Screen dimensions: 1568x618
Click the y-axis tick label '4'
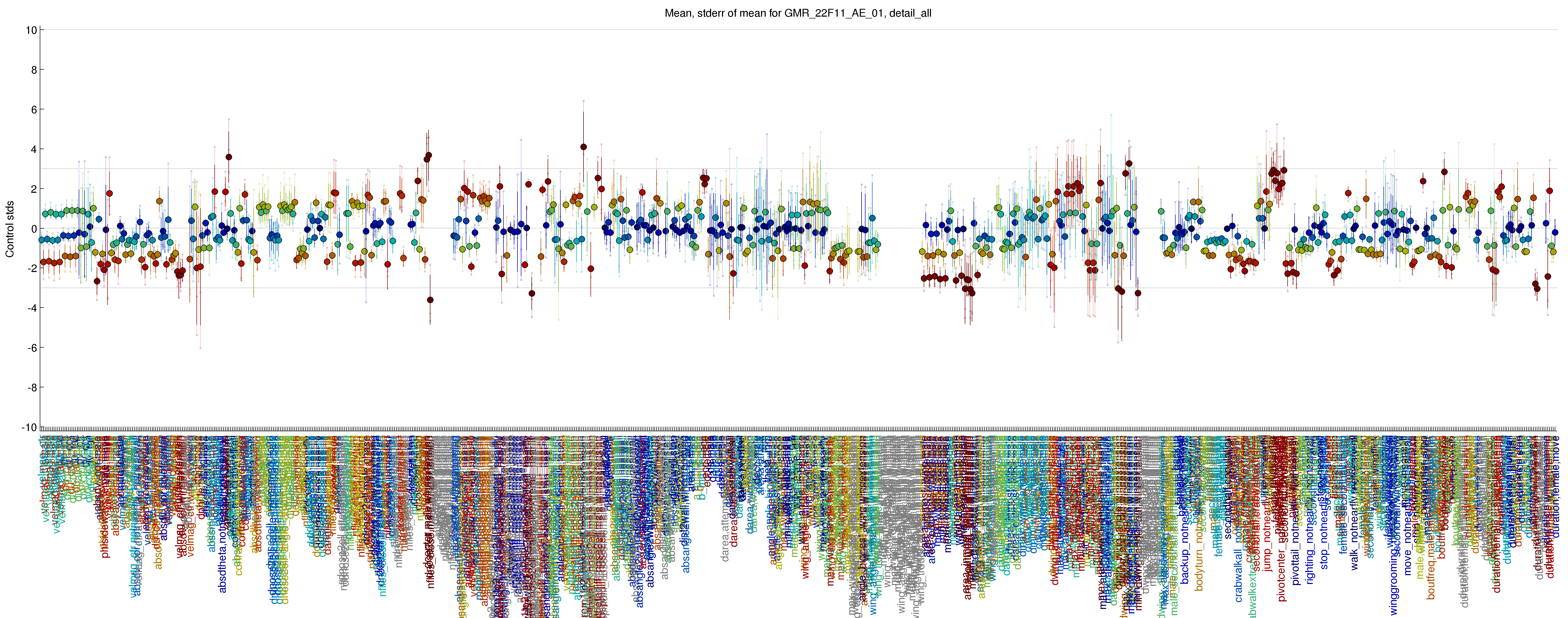[34, 150]
